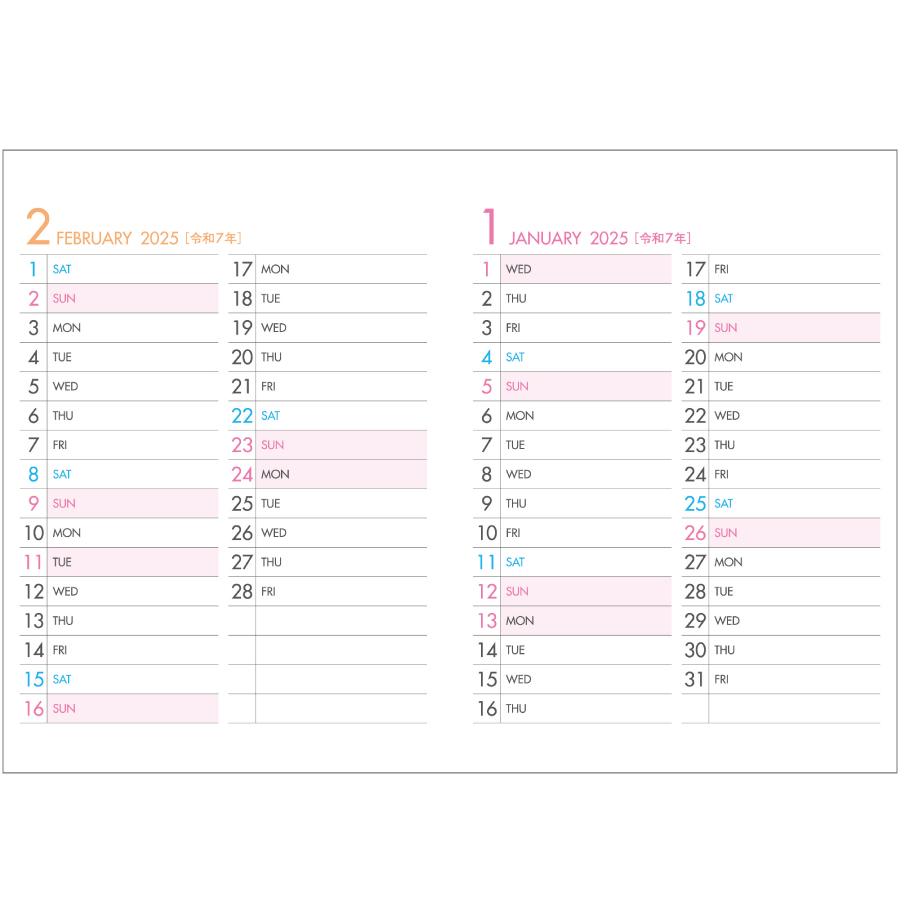Viewport: 900px width, 900px height.
Task: Click the large orange number 2
Action: (38, 227)
